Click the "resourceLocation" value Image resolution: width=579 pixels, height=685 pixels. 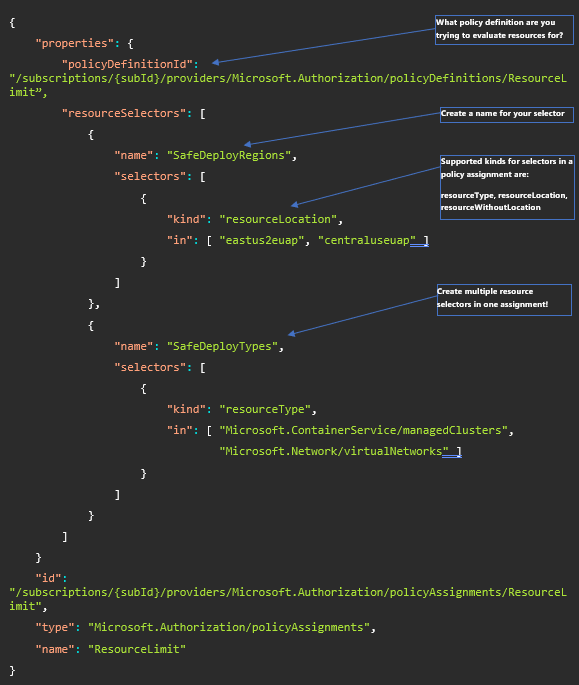tap(278, 219)
